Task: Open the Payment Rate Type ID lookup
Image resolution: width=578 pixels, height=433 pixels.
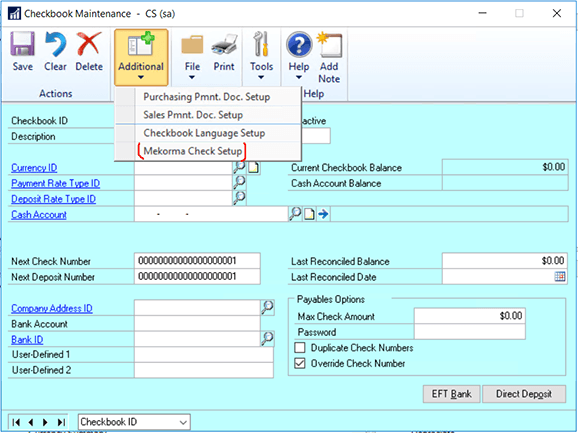Action: (239, 181)
